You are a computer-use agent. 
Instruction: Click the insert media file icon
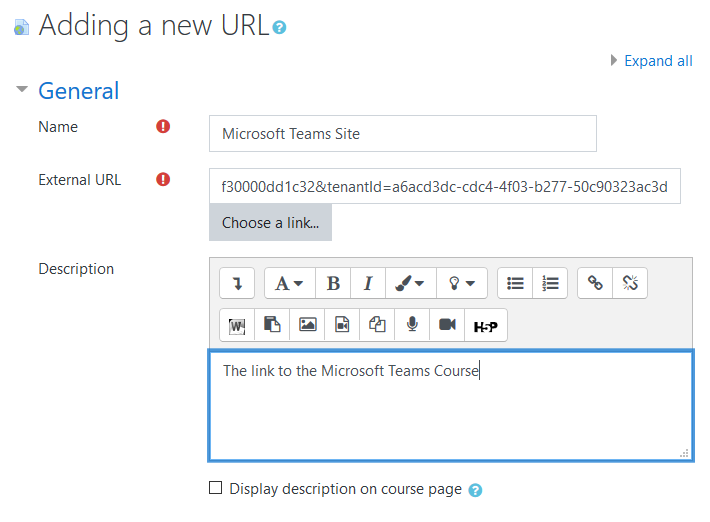click(x=342, y=325)
